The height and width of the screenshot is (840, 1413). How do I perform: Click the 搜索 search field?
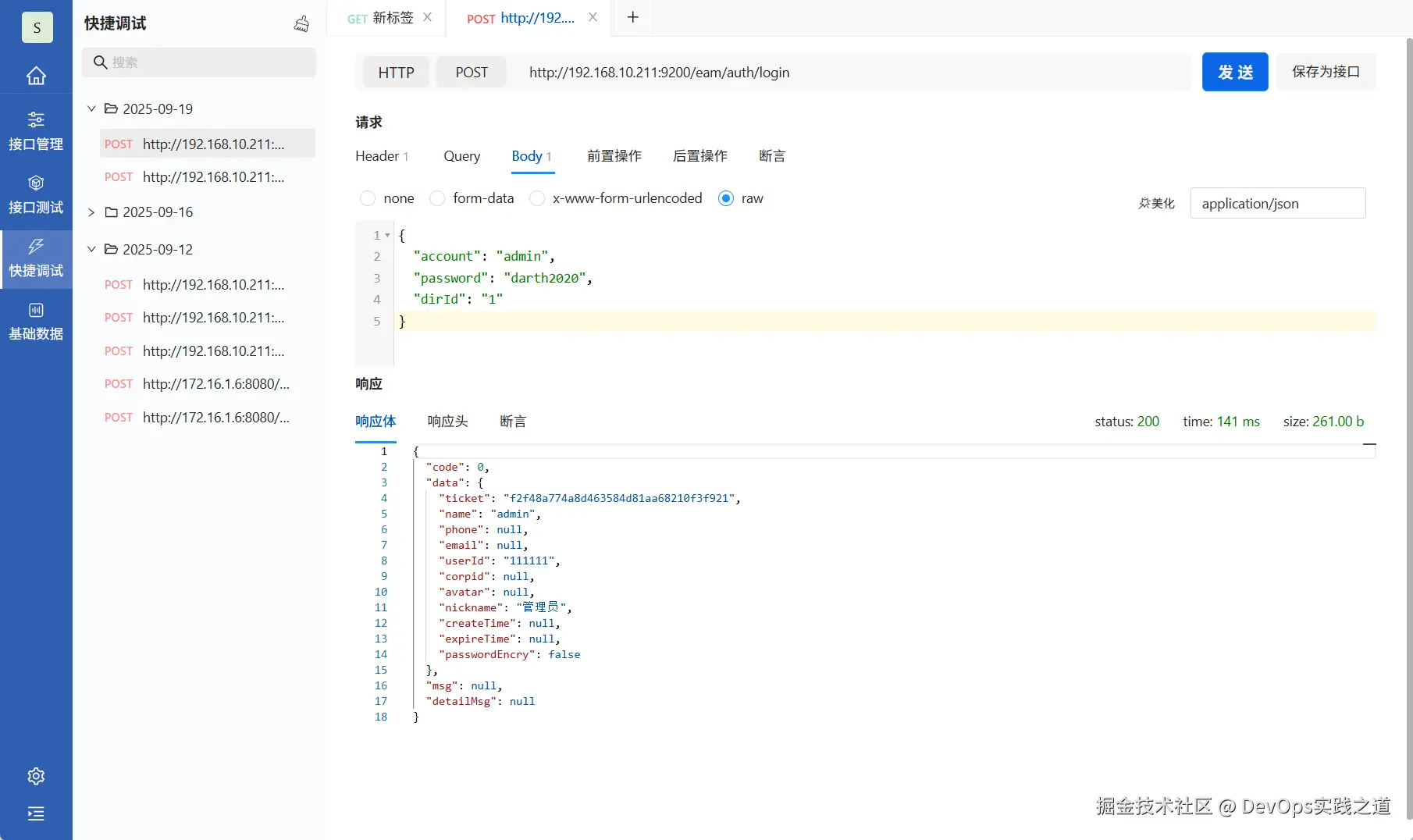pos(207,62)
